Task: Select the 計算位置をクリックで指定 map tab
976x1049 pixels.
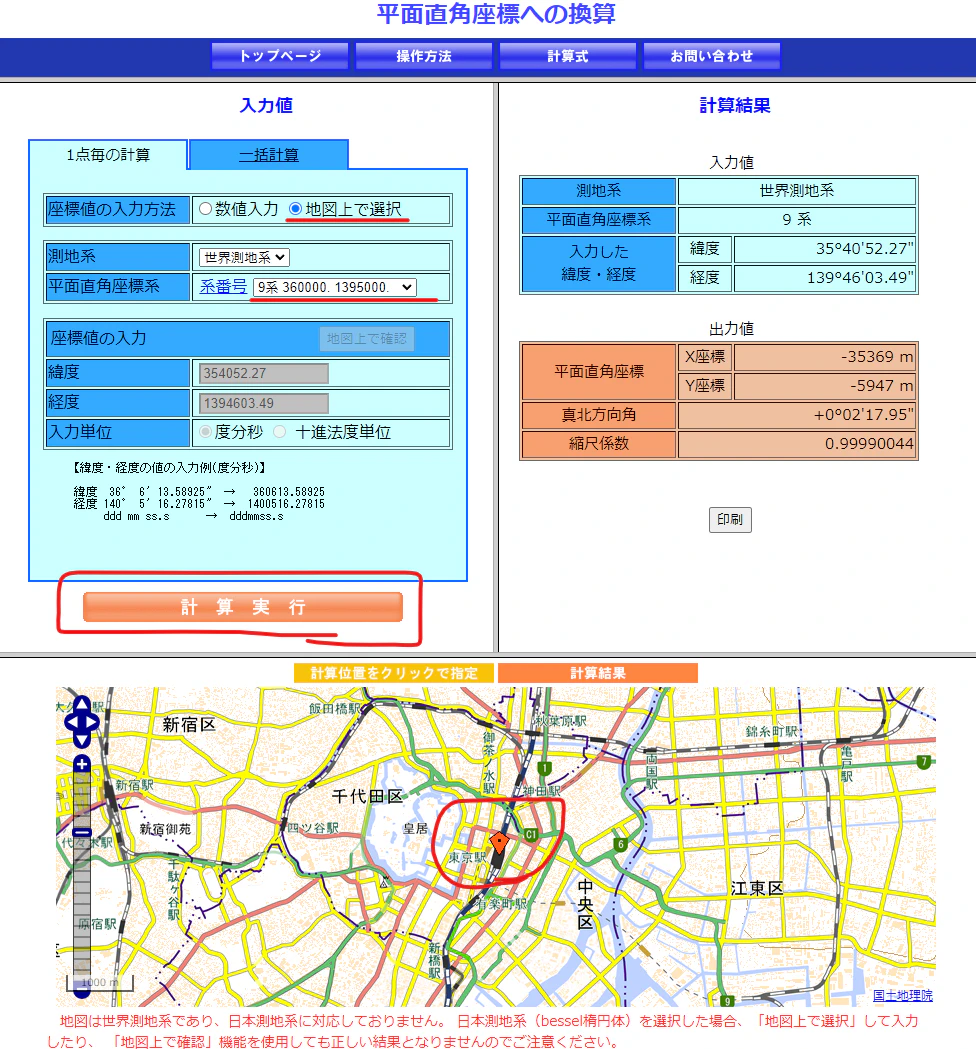Action: click(x=394, y=673)
